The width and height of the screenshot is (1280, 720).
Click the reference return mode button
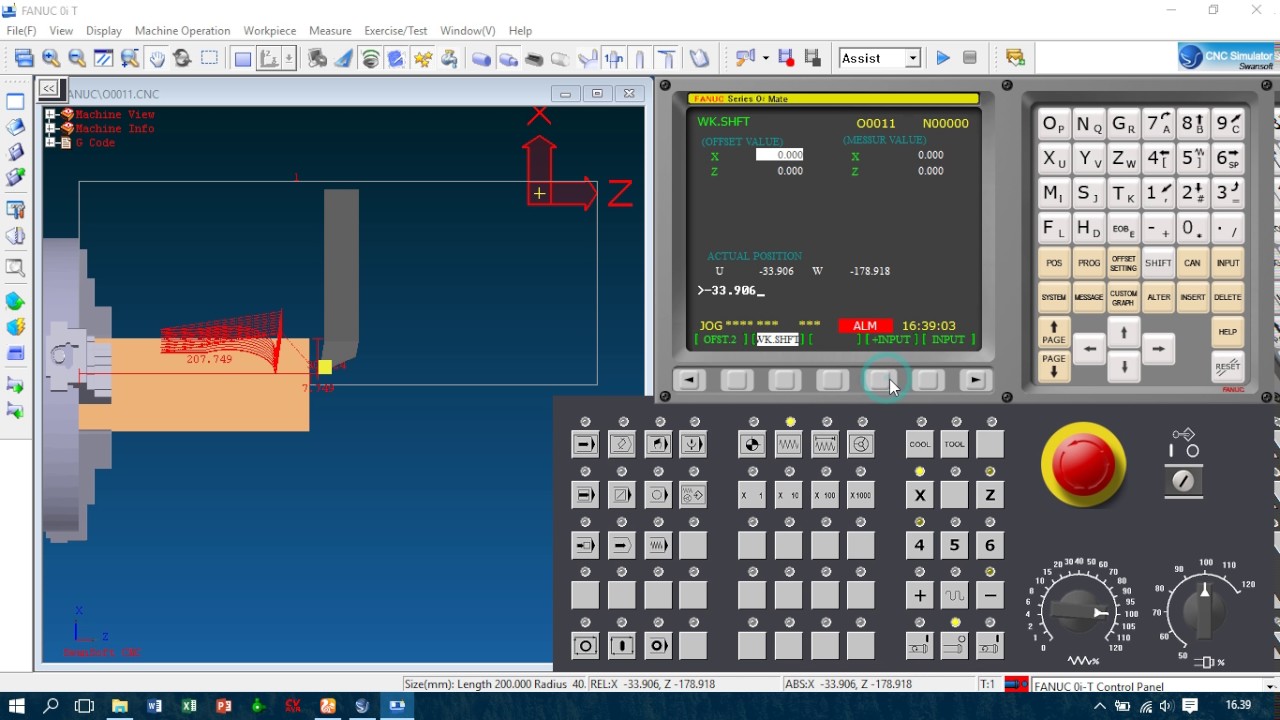click(752, 444)
